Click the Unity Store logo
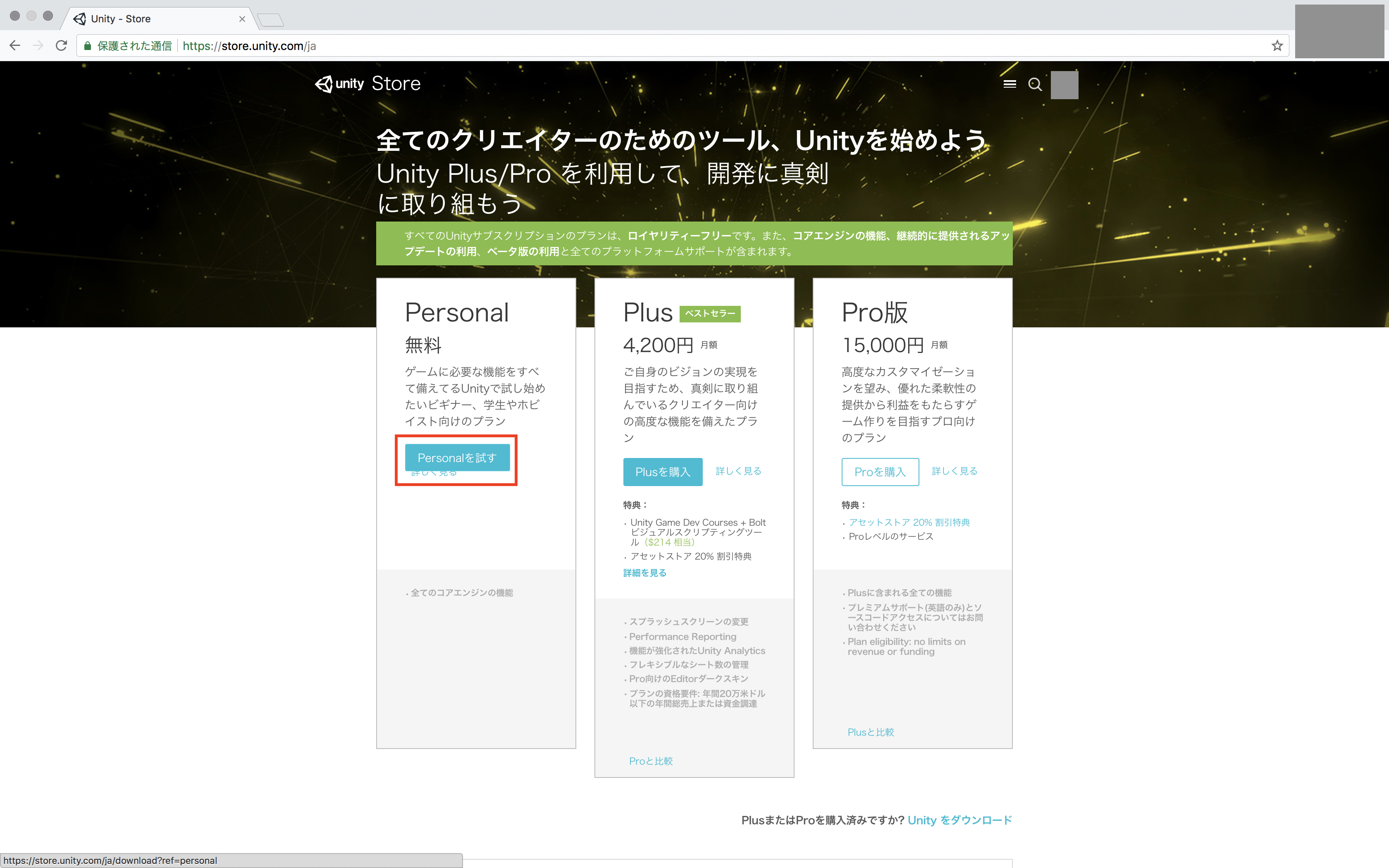The image size is (1389, 868). click(368, 84)
